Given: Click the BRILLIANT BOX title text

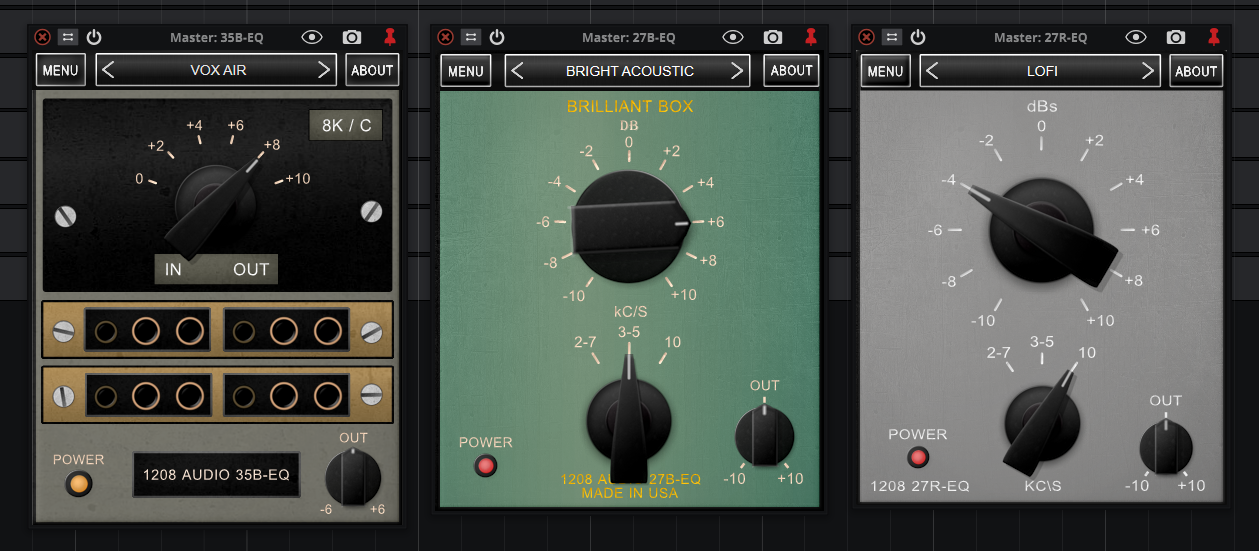Looking at the screenshot, I should 630,106.
